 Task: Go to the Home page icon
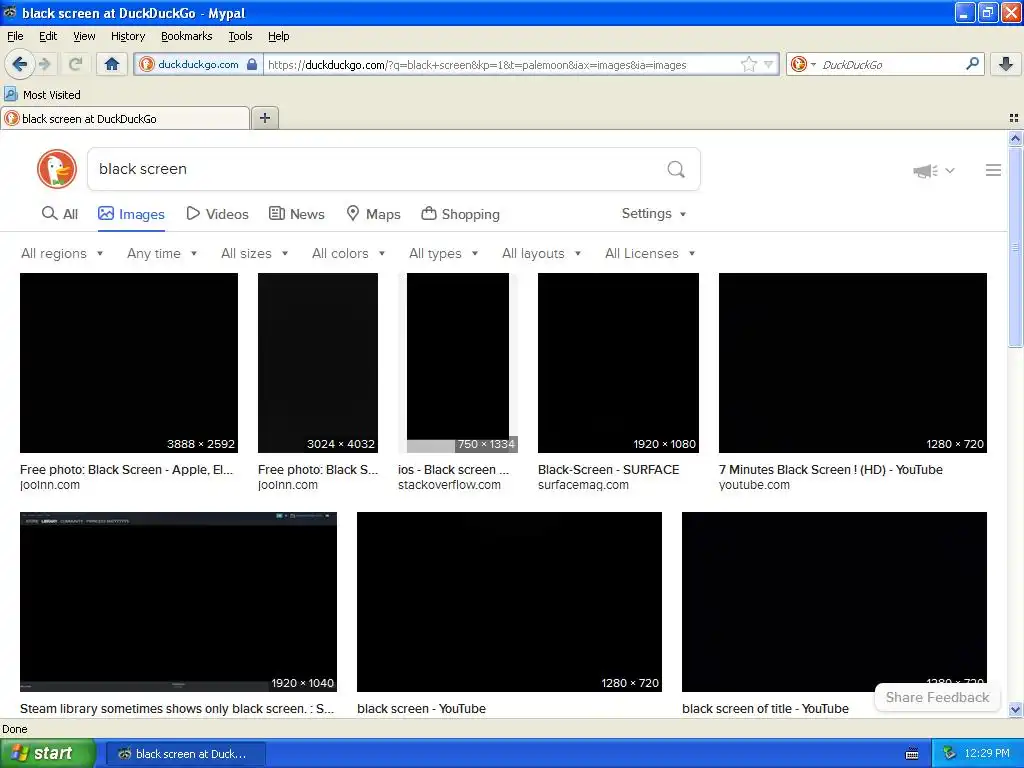112,64
